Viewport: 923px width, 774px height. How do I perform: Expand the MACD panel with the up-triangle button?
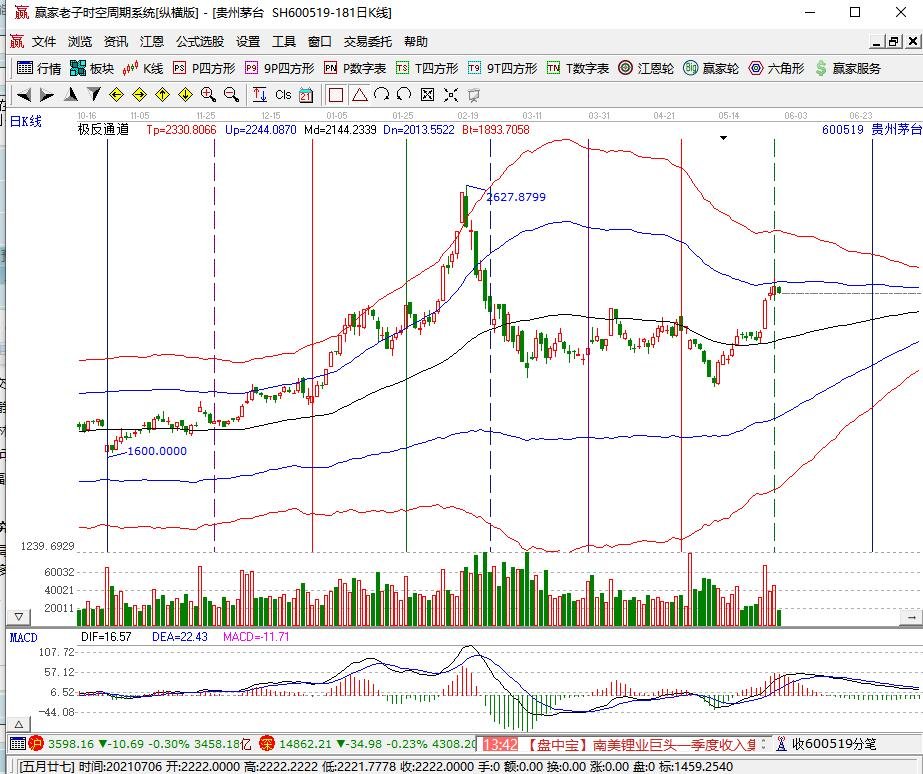tap(18, 725)
